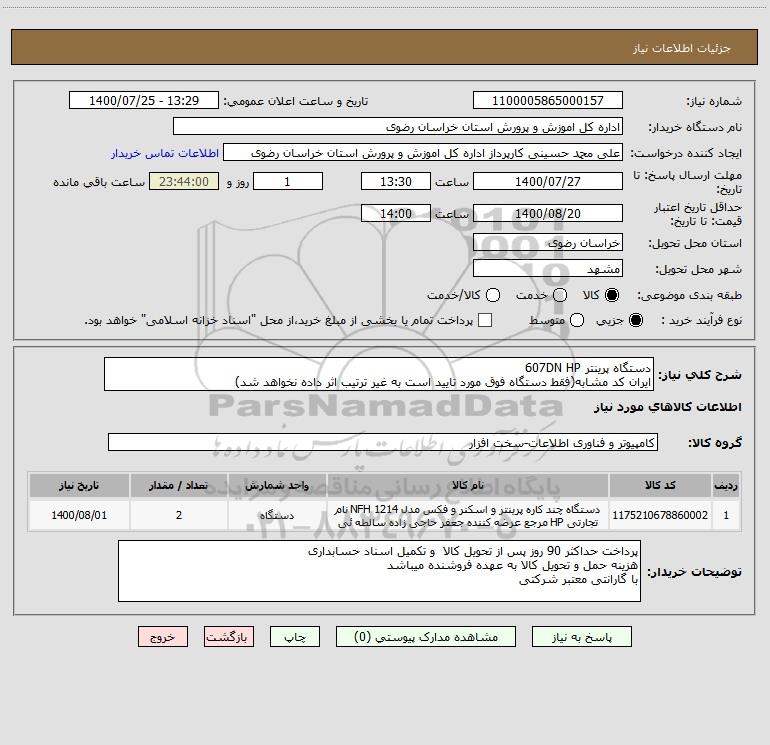The image size is (770, 745).
Task: Click the چاپ print button
Action: (x=295, y=637)
